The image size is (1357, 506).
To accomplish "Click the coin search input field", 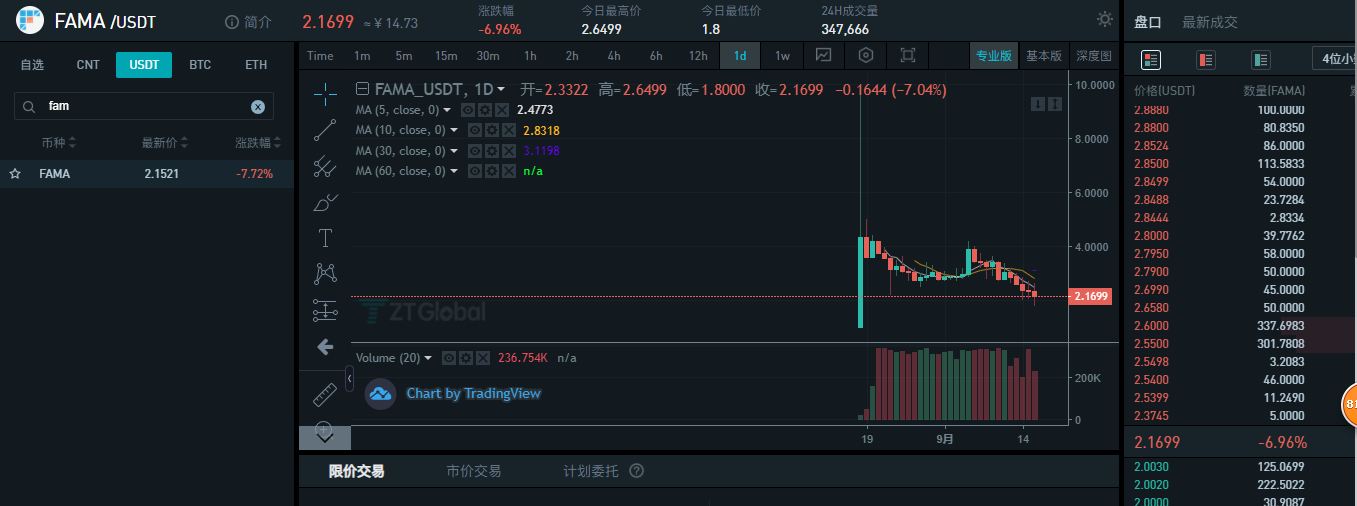I will pyautogui.click(x=145, y=106).
